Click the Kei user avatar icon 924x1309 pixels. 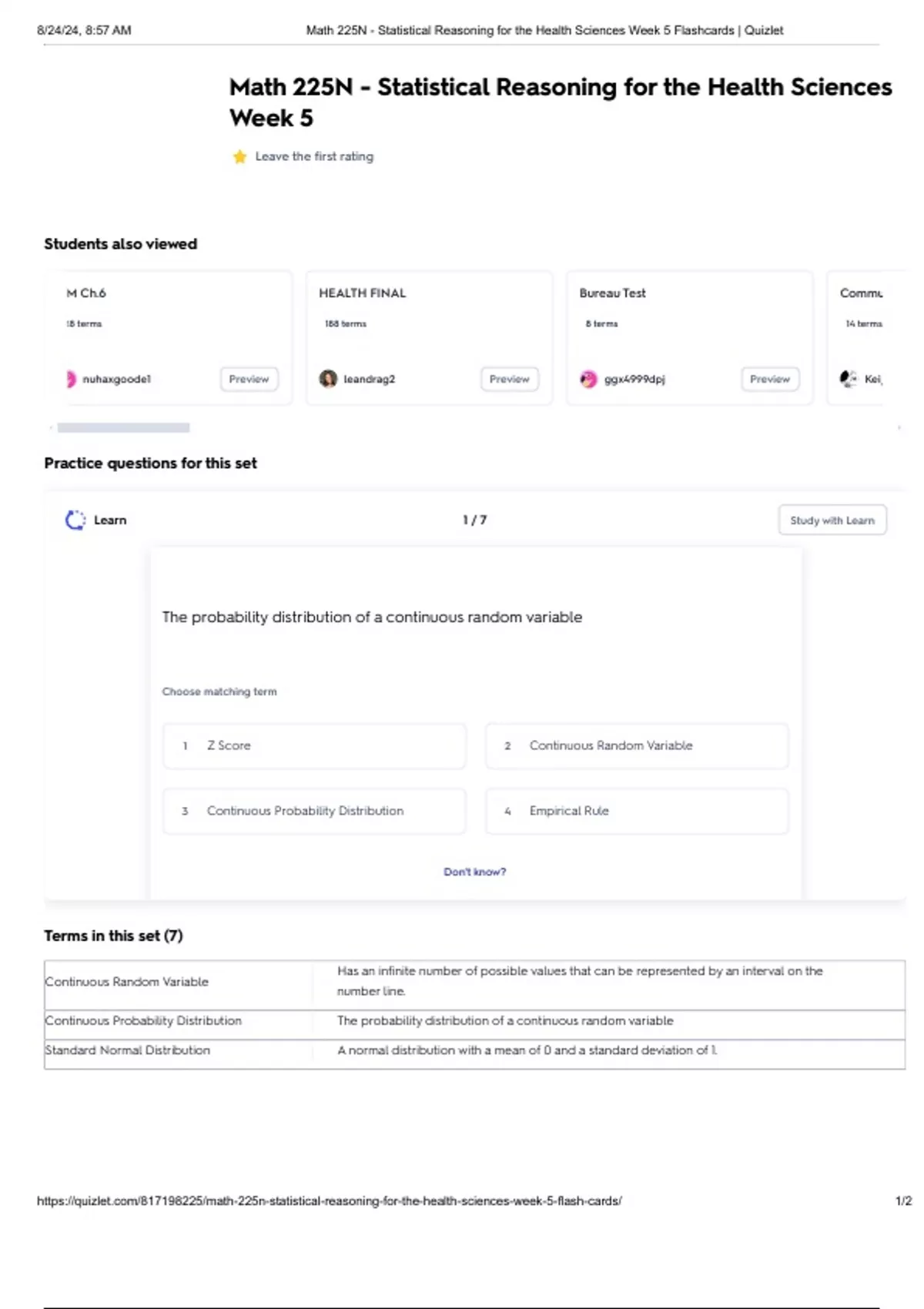848,379
